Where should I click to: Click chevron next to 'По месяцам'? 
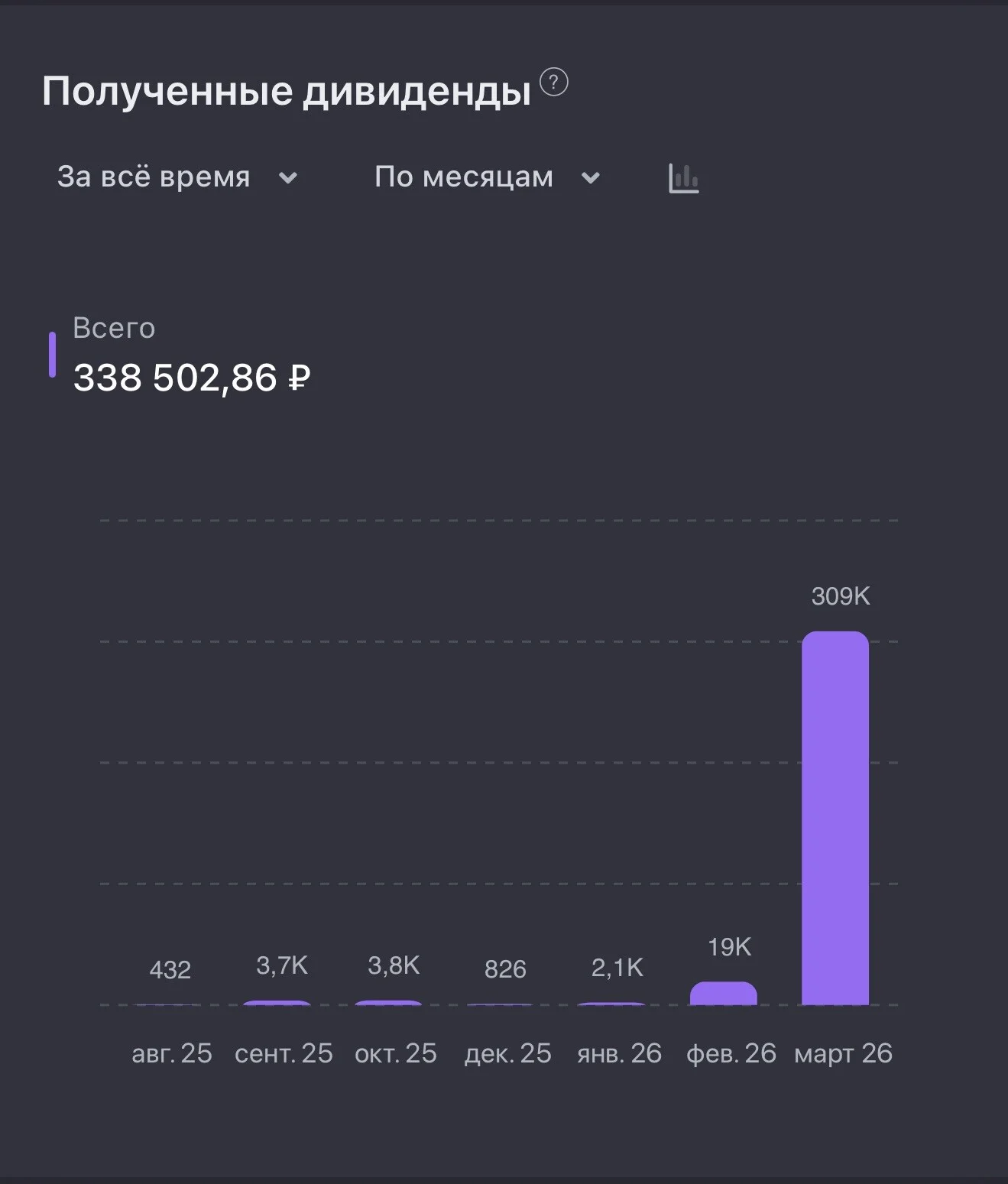click(x=591, y=178)
